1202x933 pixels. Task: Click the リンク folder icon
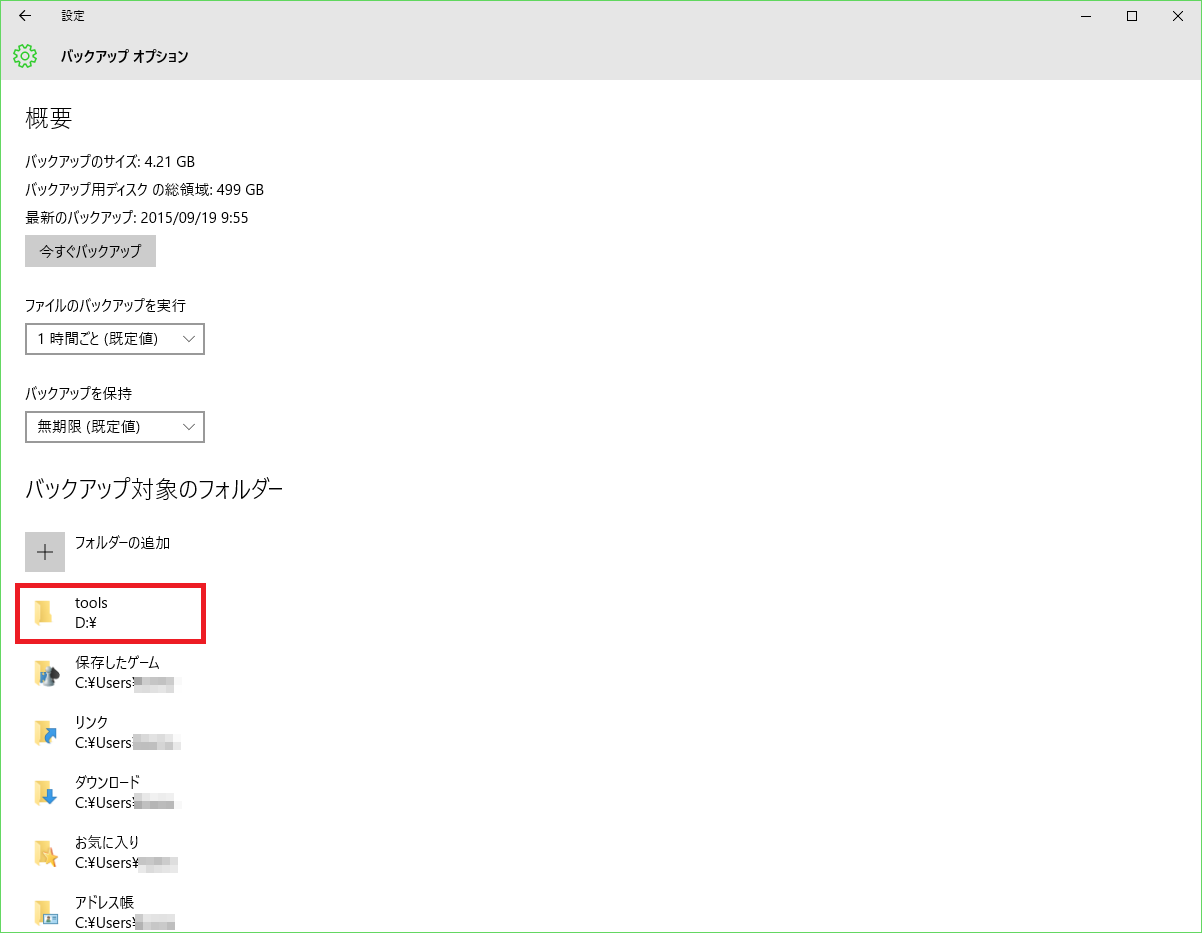(x=45, y=731)
